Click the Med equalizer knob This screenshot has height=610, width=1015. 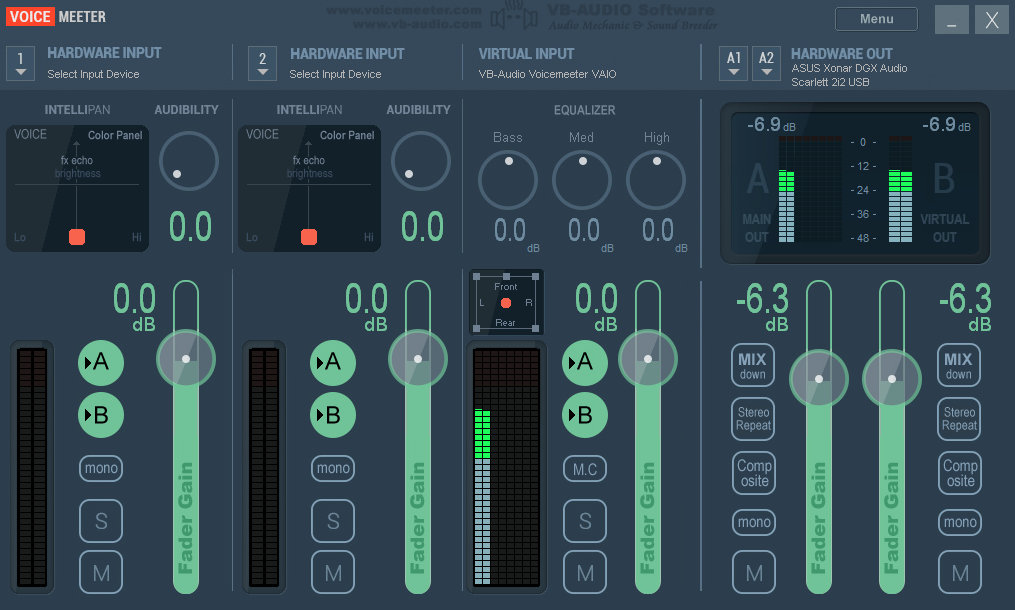(x=581, y=180)
